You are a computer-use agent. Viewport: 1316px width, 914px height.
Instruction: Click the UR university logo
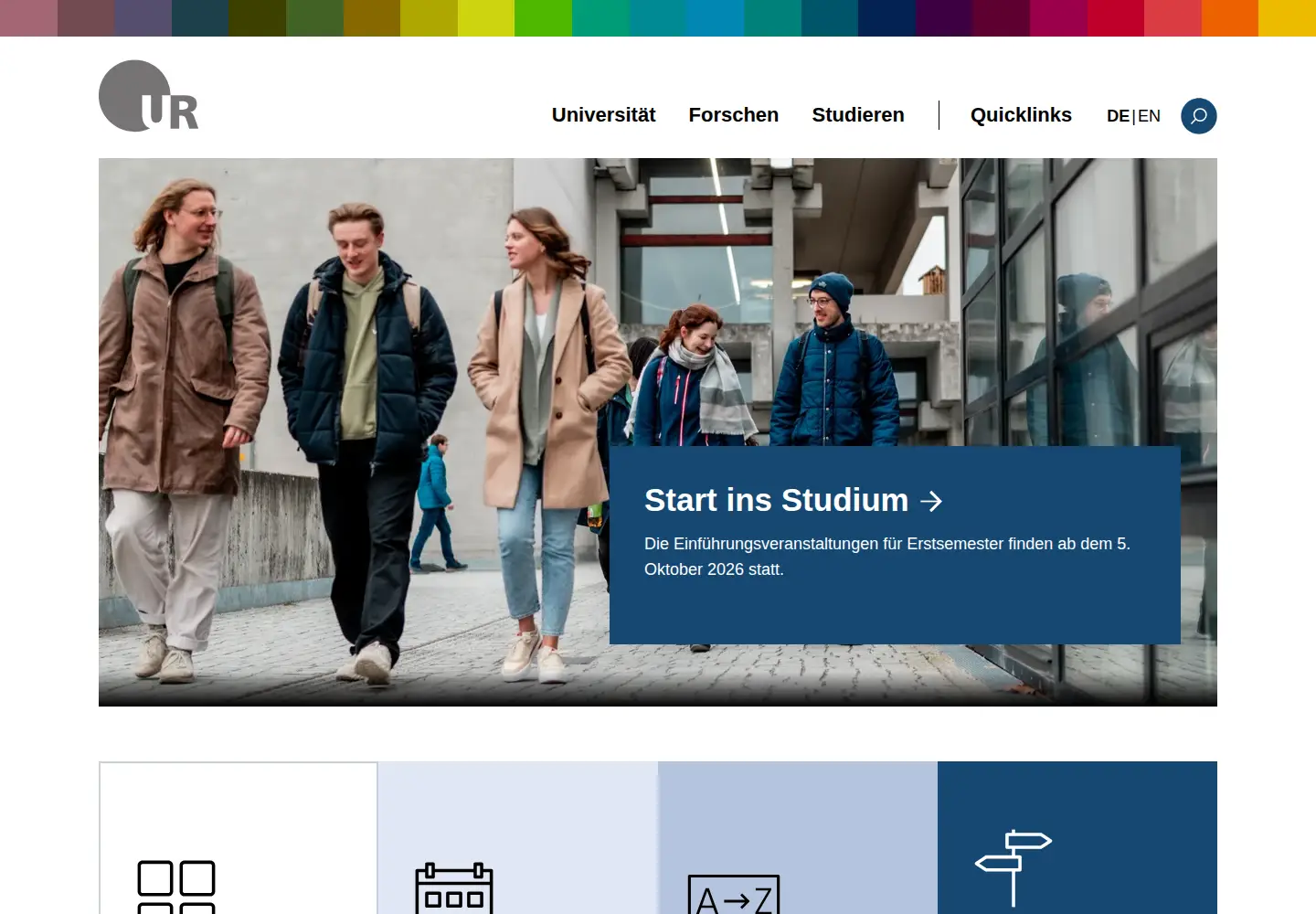tap(148, 96)
